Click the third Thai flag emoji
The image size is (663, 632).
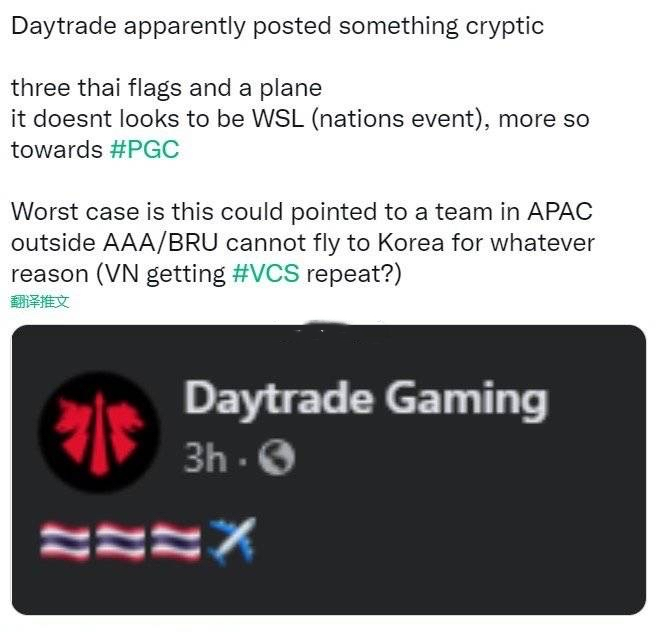176,542
